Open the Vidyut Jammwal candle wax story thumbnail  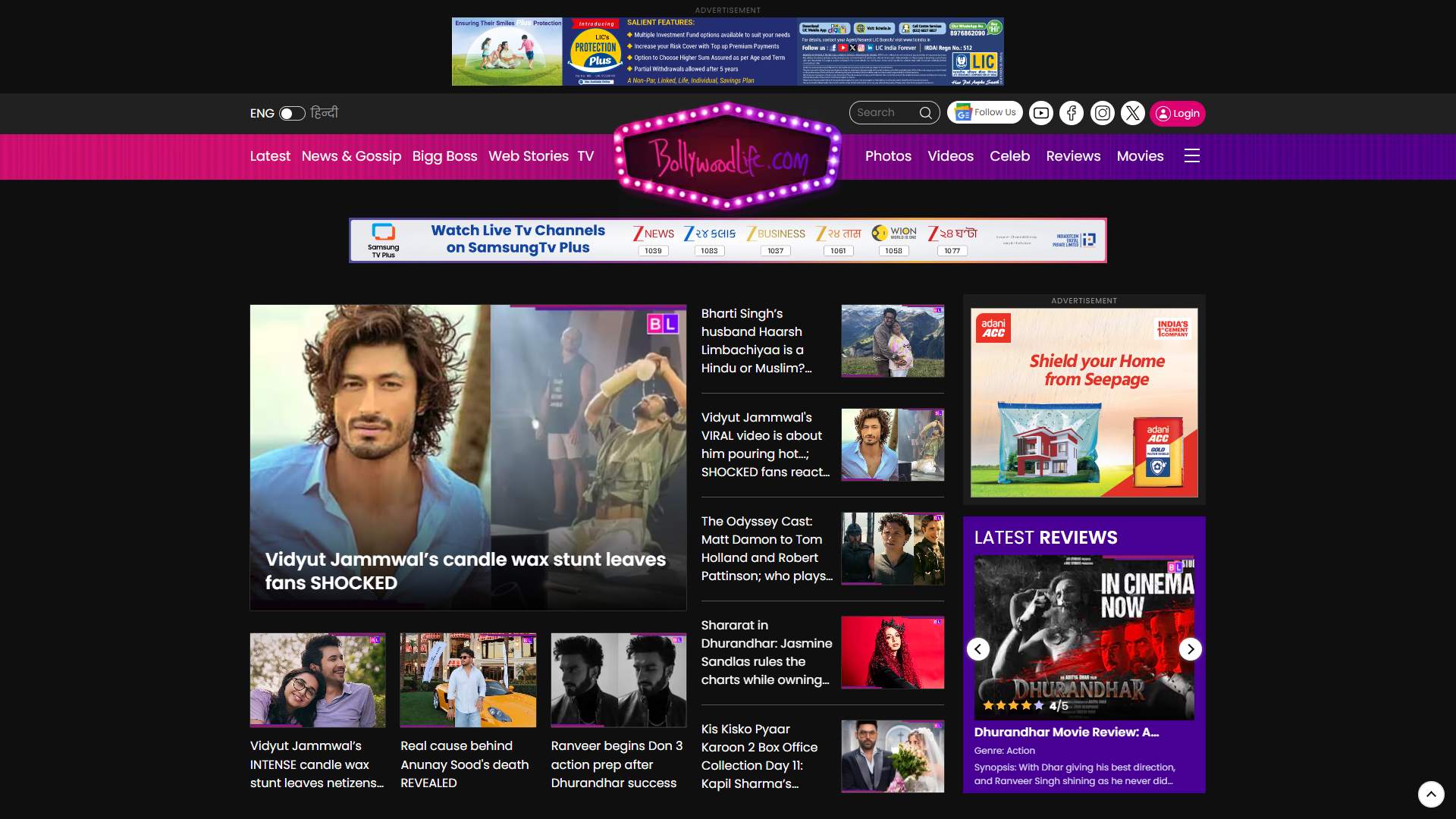467,457
